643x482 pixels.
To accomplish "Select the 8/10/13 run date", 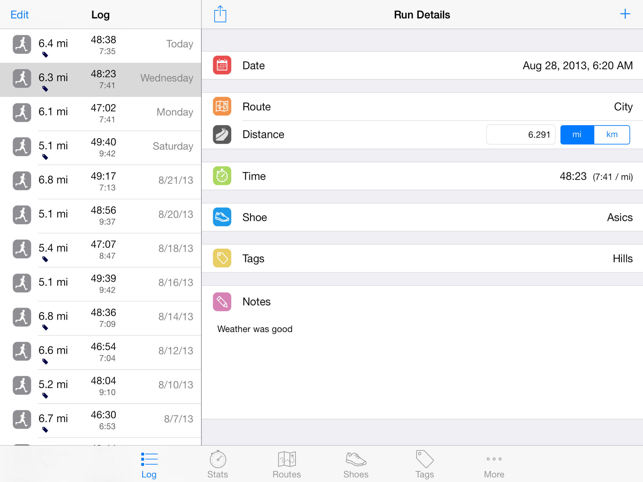I will pyautogui.click(x=176, y=385).
